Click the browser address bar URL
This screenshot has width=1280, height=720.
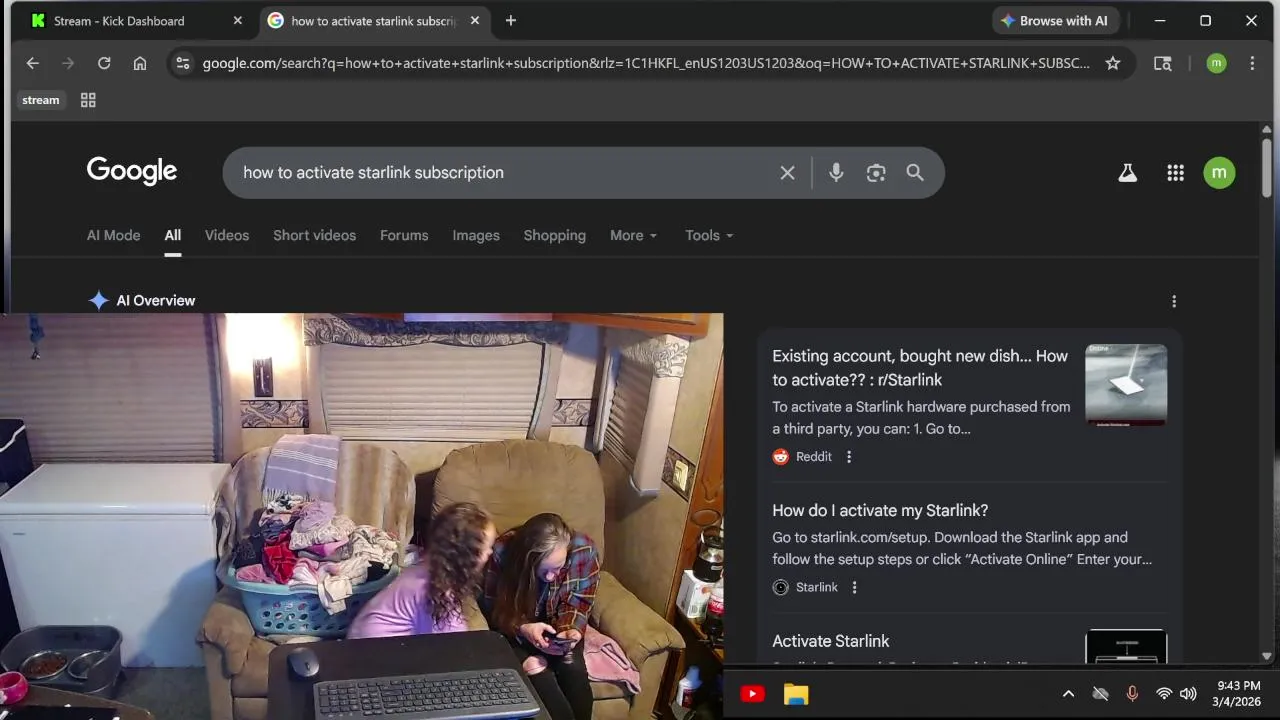[x=646, y=63]
